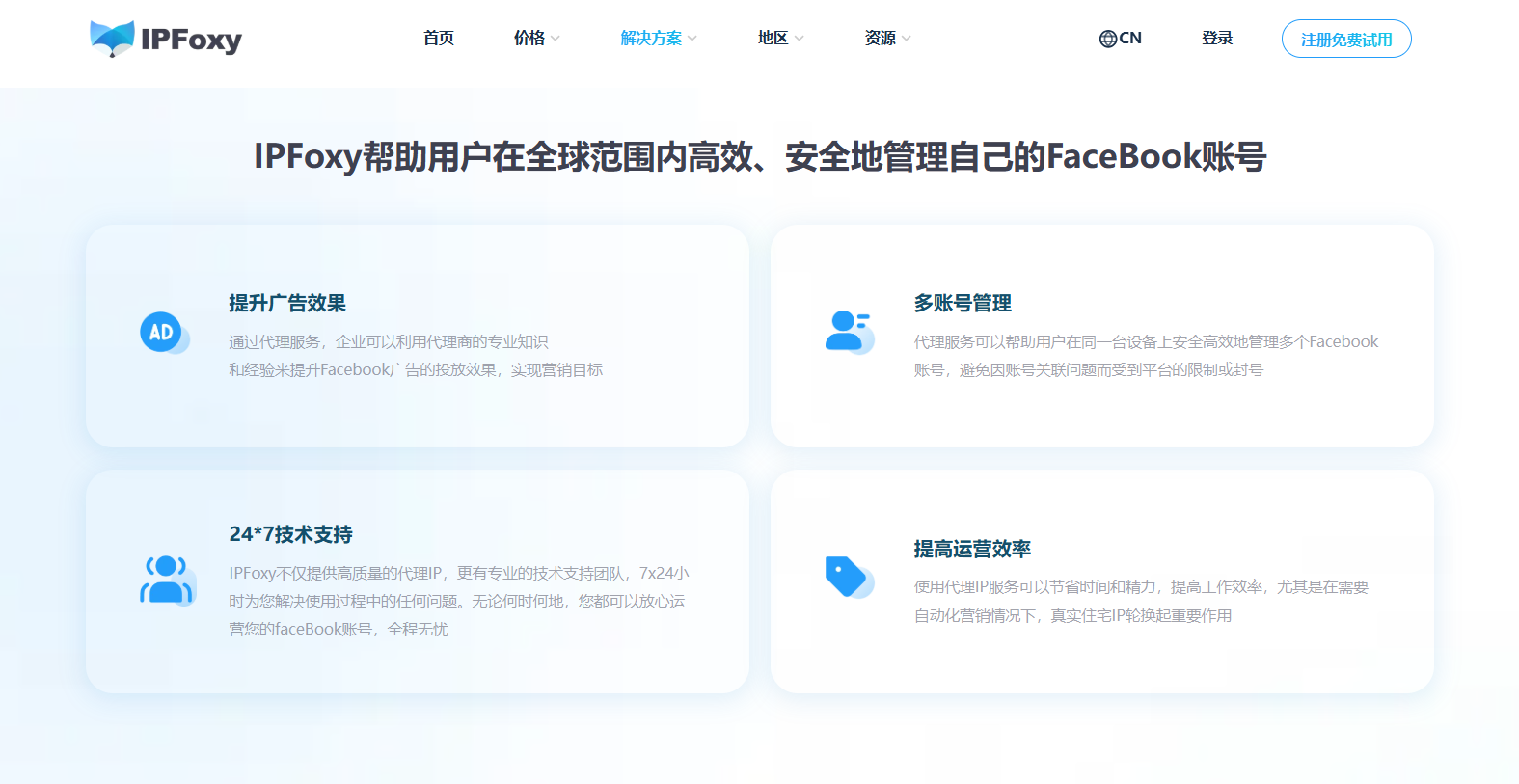Expand the 资源 dropdown chevron
Screen dimensions: 1519x784
[x=906, y=39]
